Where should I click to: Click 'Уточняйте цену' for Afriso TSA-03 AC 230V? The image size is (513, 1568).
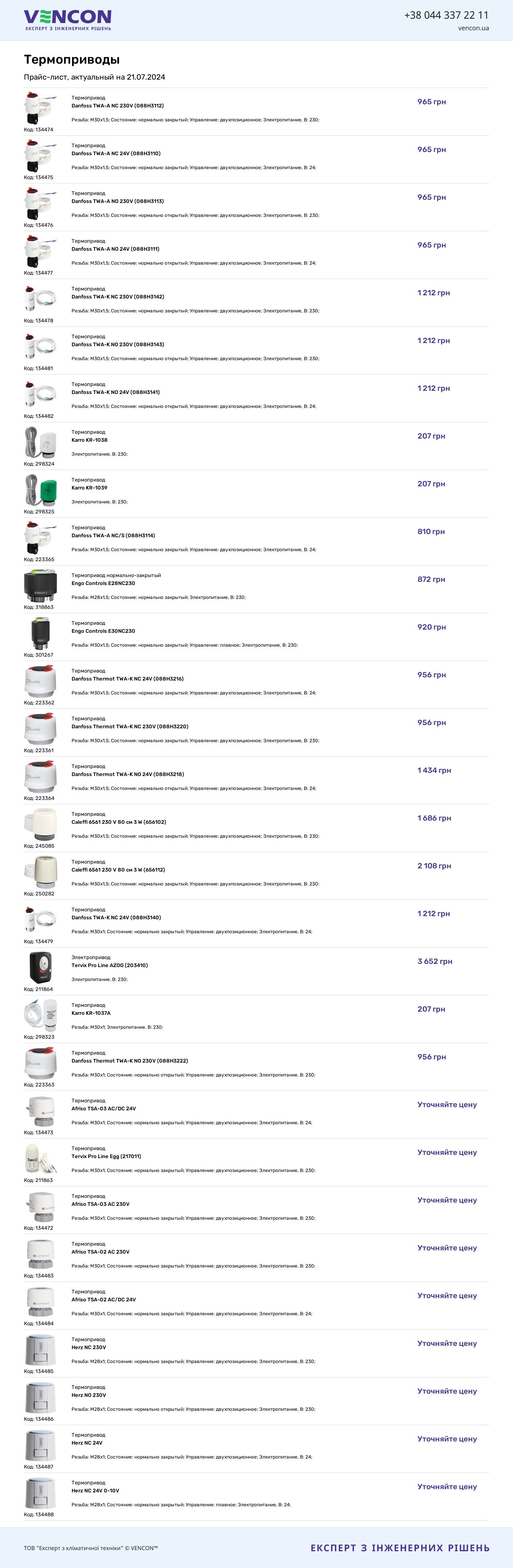point(447,1200)
